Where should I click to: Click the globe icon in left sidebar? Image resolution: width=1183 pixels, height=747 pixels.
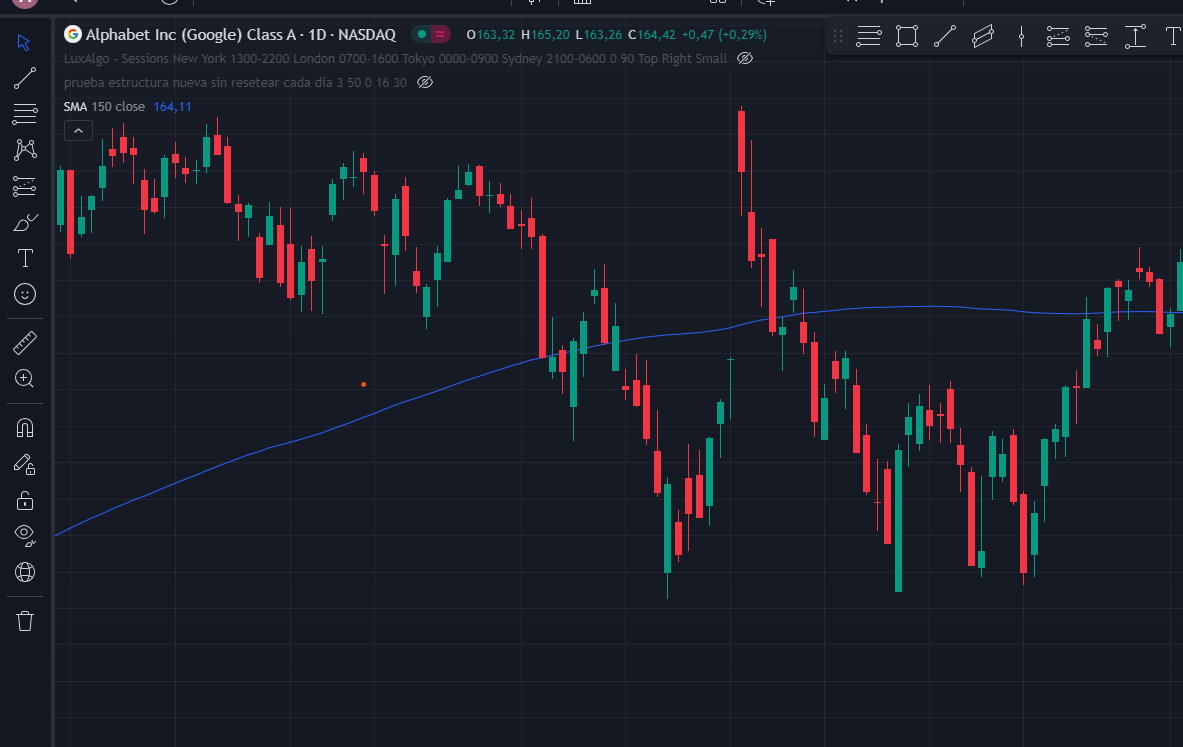25,573
